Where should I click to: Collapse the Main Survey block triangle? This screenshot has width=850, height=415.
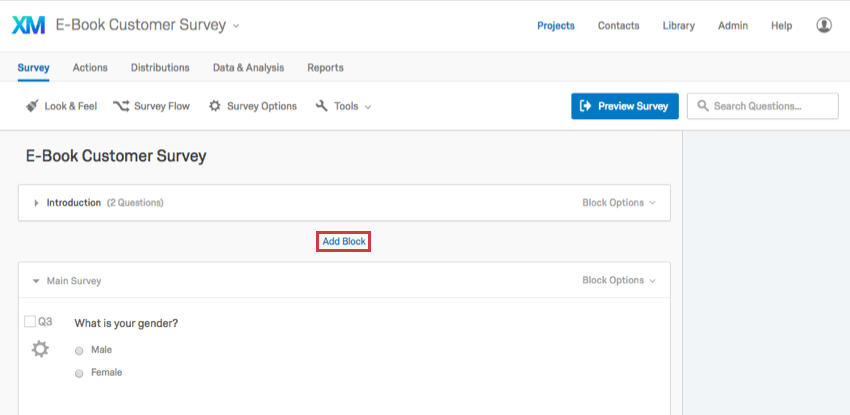[x=36, y=281]
